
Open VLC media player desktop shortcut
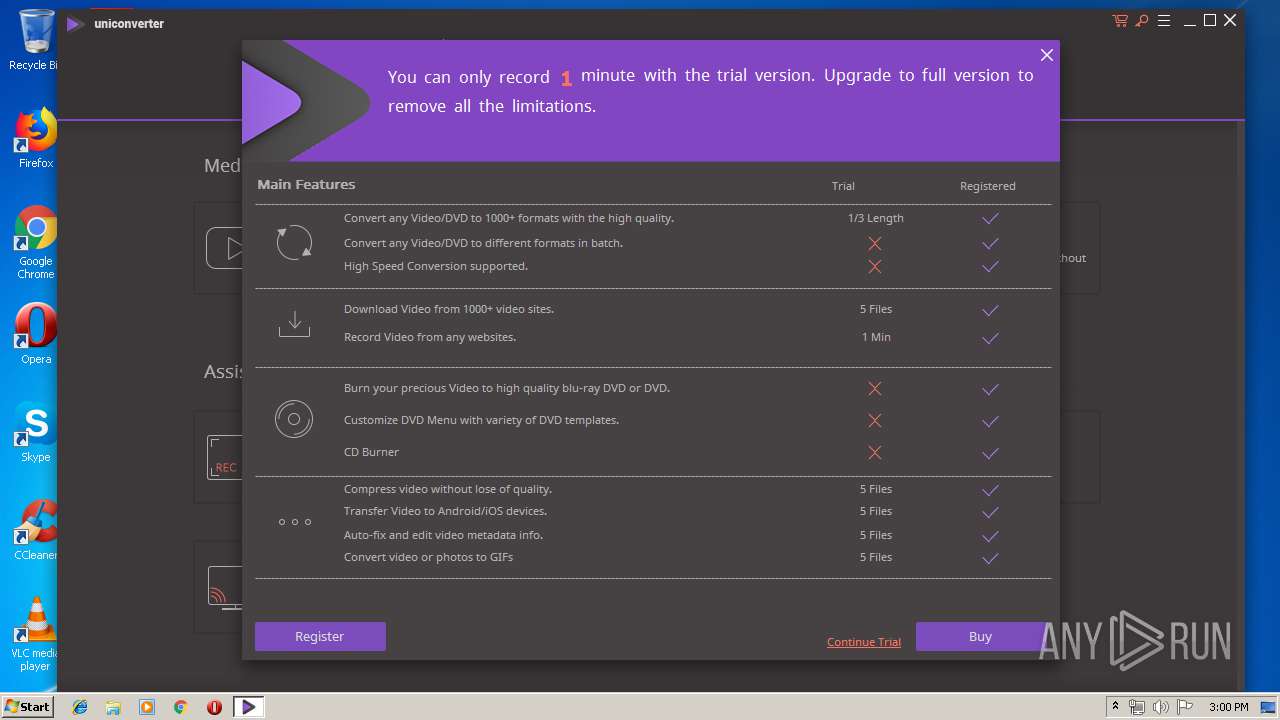click(x=36, y=634)
